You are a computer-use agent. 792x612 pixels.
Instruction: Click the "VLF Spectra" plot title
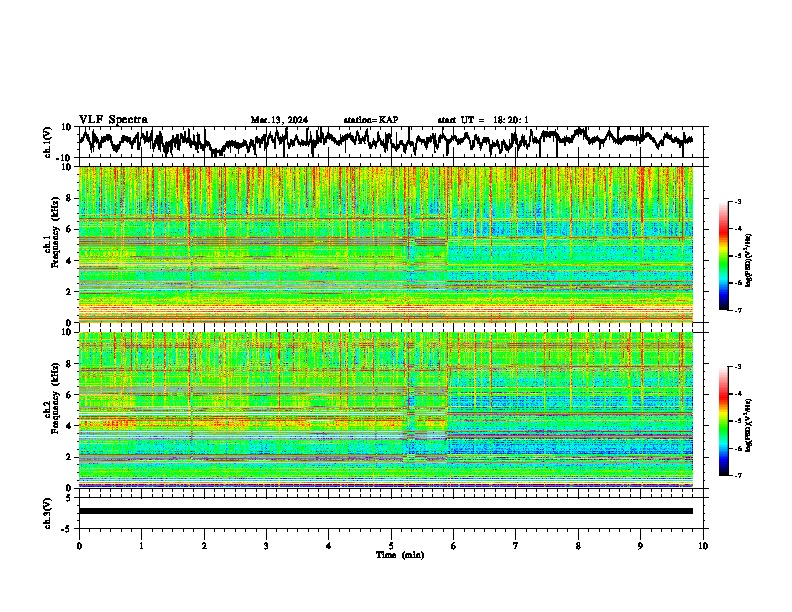pyautogui.click(x=113, y=120)
